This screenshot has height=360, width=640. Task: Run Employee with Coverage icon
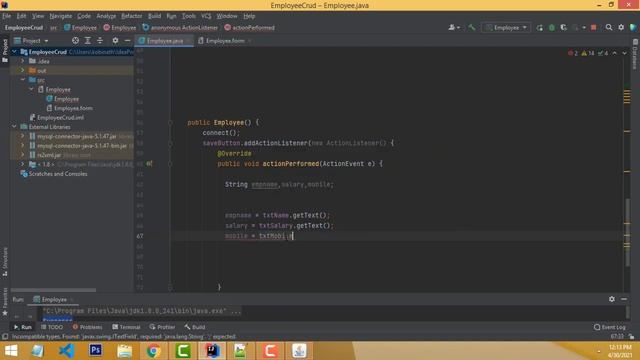564,27
